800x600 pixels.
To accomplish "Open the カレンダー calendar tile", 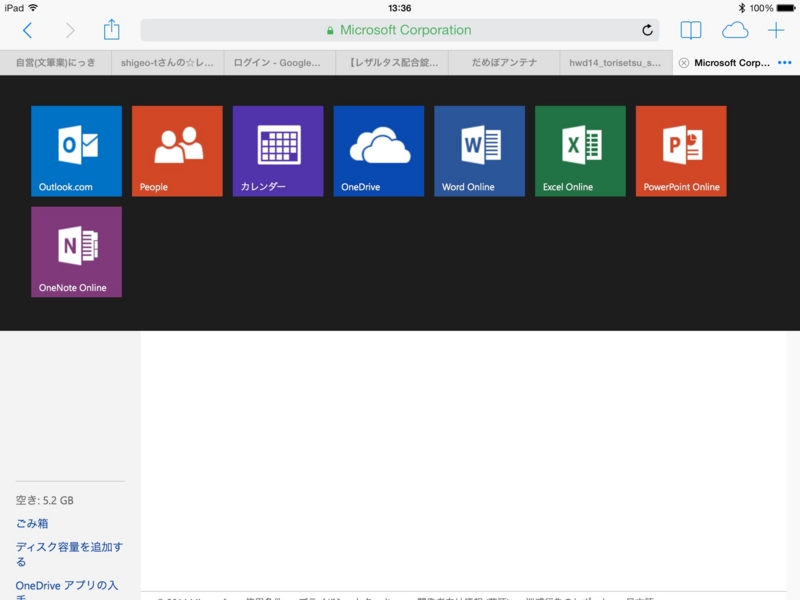I will pos(278,151).
